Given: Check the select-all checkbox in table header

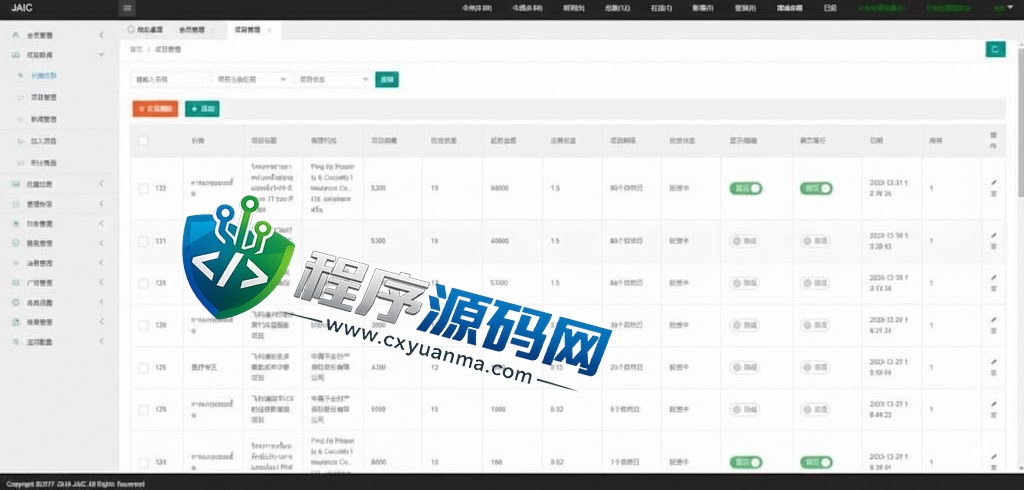Looking at the screenshot, I should click(143, 140).
